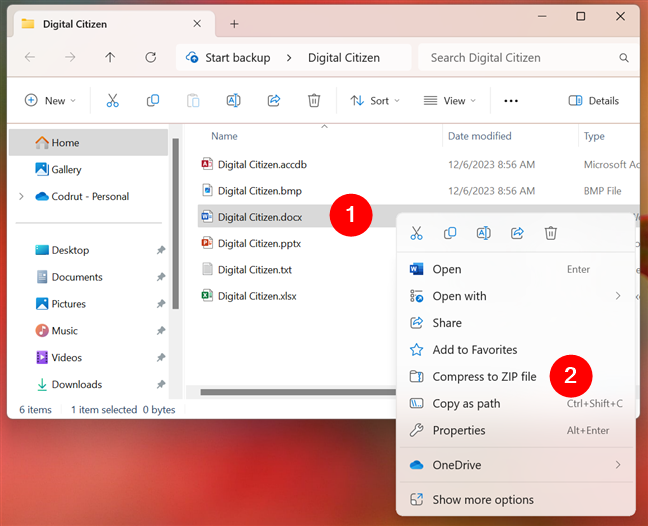
Task: Open Documents in the navigation pane
Action: (x=88, y=277)
